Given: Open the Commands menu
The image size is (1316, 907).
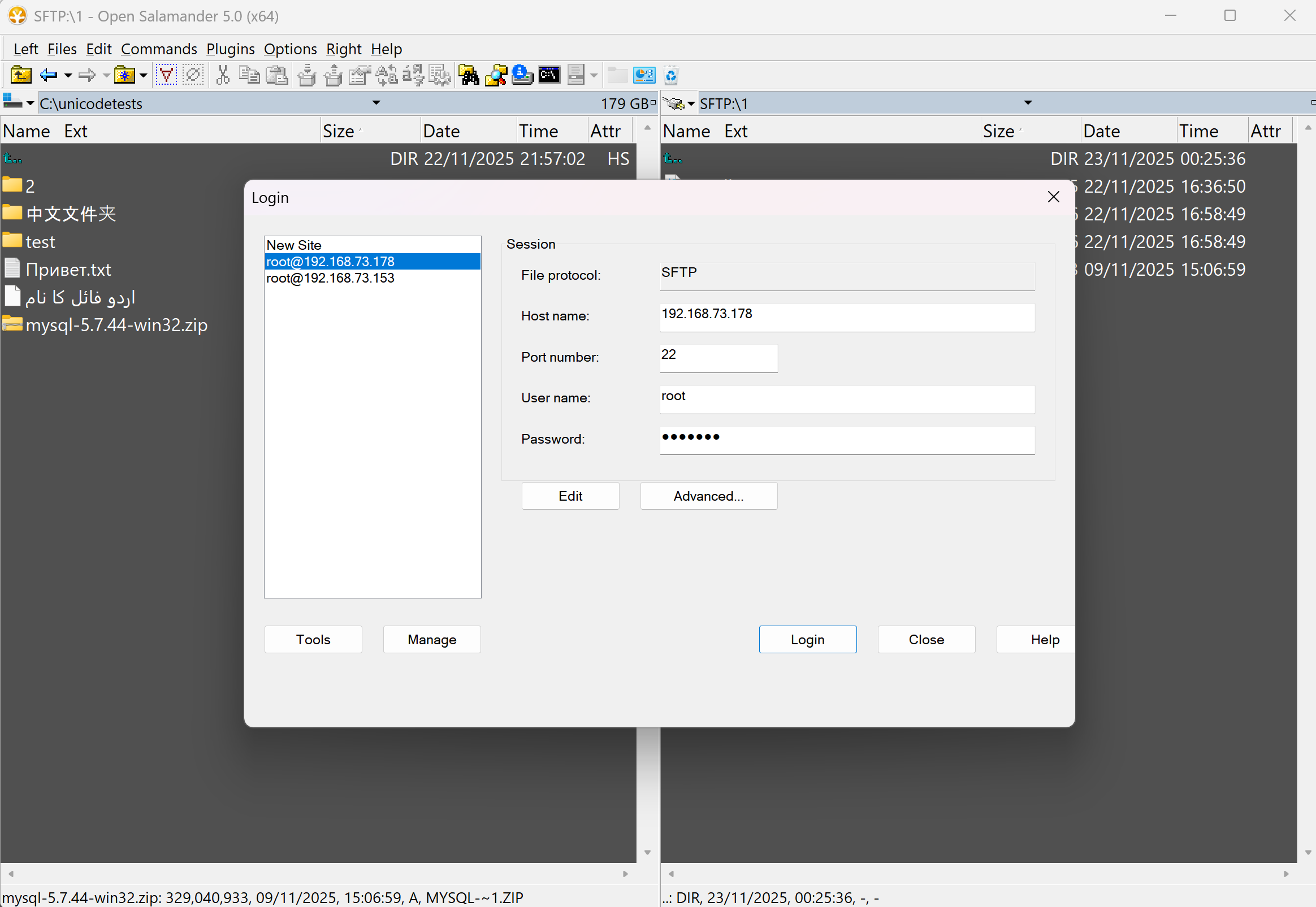Looking at the screenshot, I should [159, 49].
